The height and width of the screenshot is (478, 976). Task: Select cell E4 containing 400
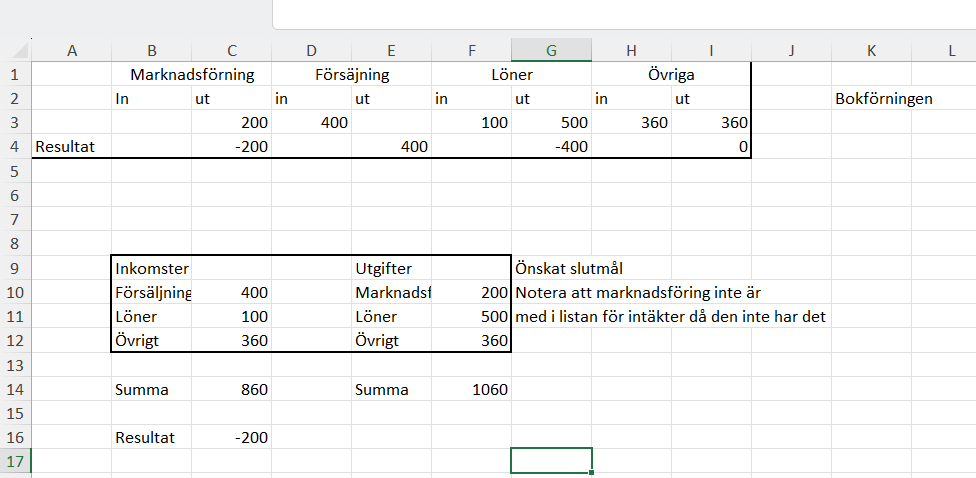click(392, 147)
